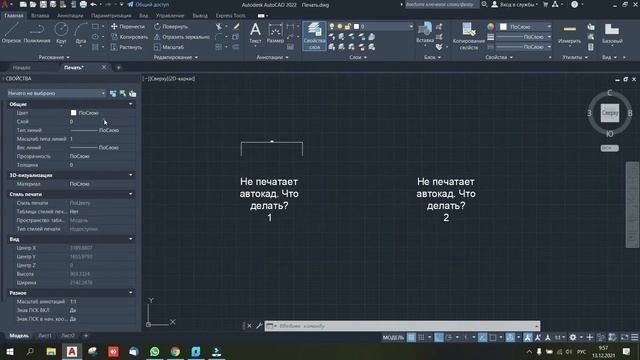Switch to the Модель layout tab
Screen dimensions: 640x360
(19, 336)
